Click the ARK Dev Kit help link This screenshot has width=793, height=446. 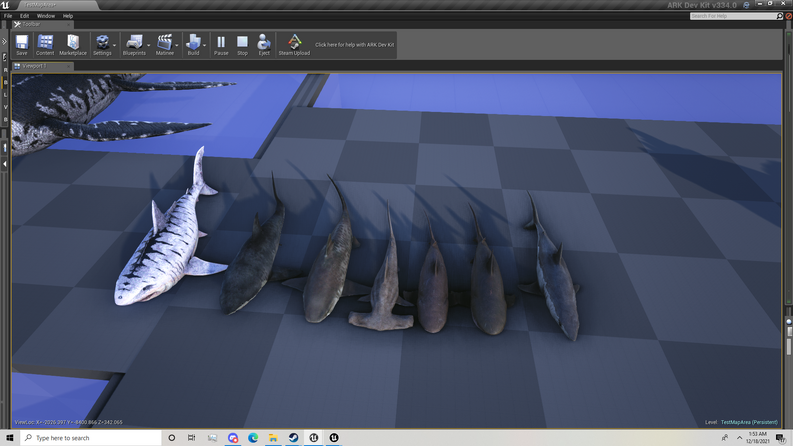[355, 44]
